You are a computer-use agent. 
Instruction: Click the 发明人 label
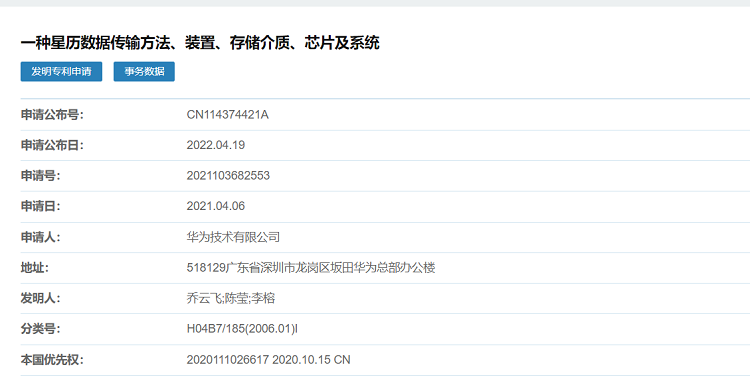(x=41, y=298)
